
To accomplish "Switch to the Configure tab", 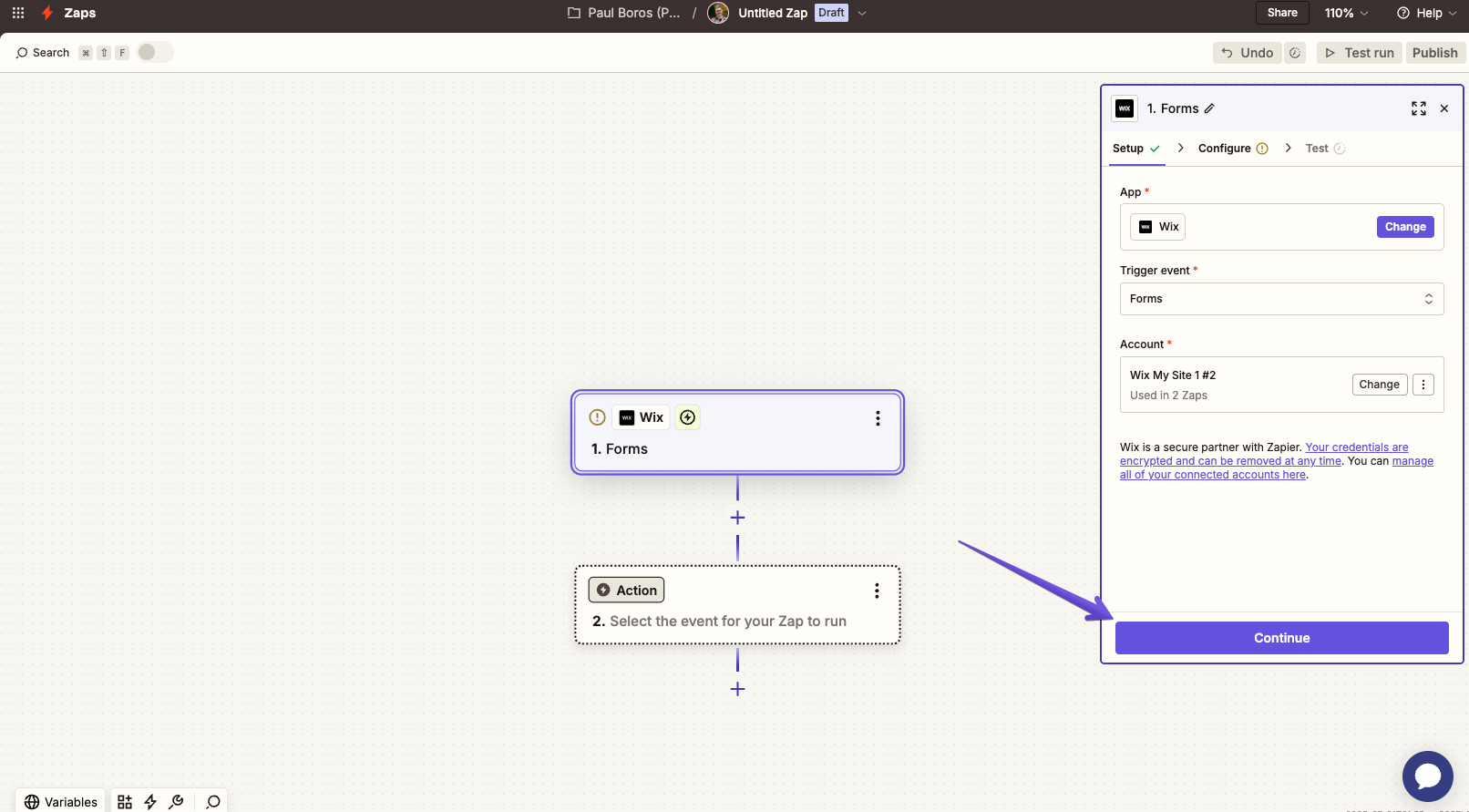I will pos(1233,149).
